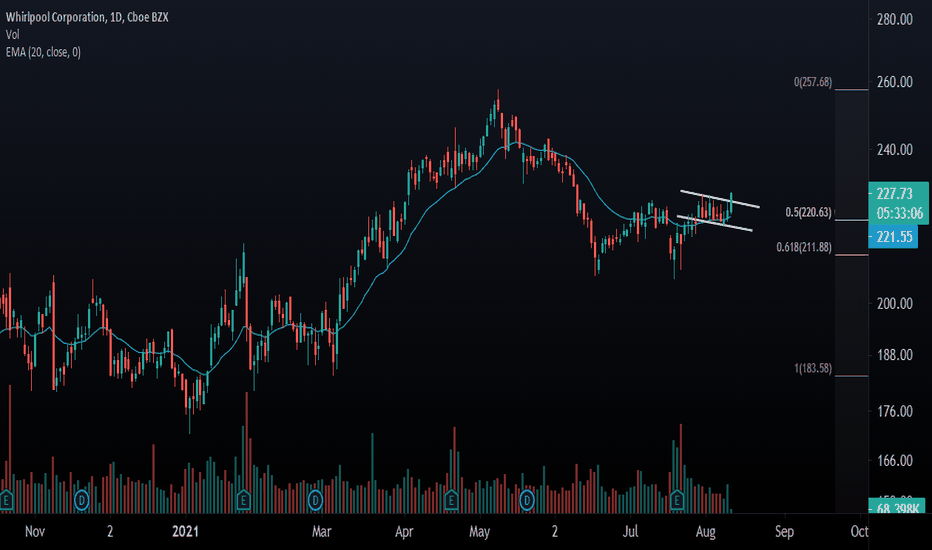Click the earnings E marker left of Nov
Viewport: 932px width, 550px height.
coord(6,501)
